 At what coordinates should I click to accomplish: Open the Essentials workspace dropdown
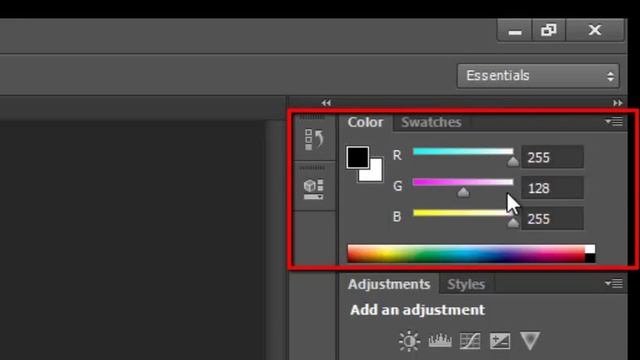coord(538,76)
